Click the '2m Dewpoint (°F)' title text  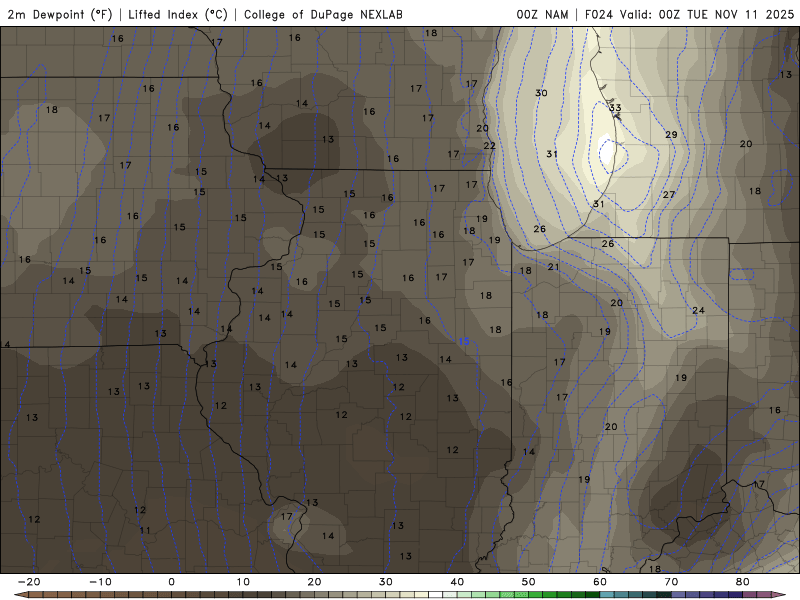60,15
